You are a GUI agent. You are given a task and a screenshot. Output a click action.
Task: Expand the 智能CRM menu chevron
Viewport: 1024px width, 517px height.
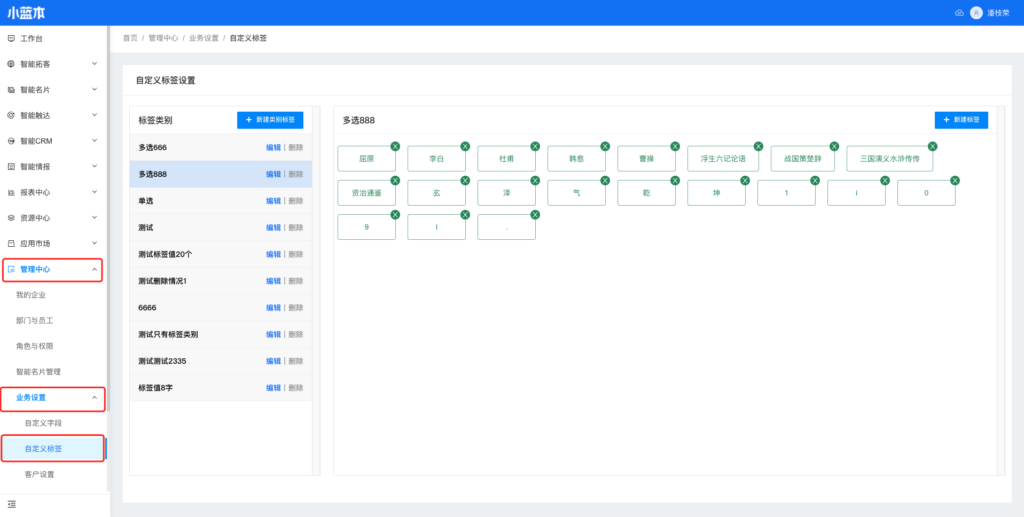pyautogui.click(x=94, y=141)
